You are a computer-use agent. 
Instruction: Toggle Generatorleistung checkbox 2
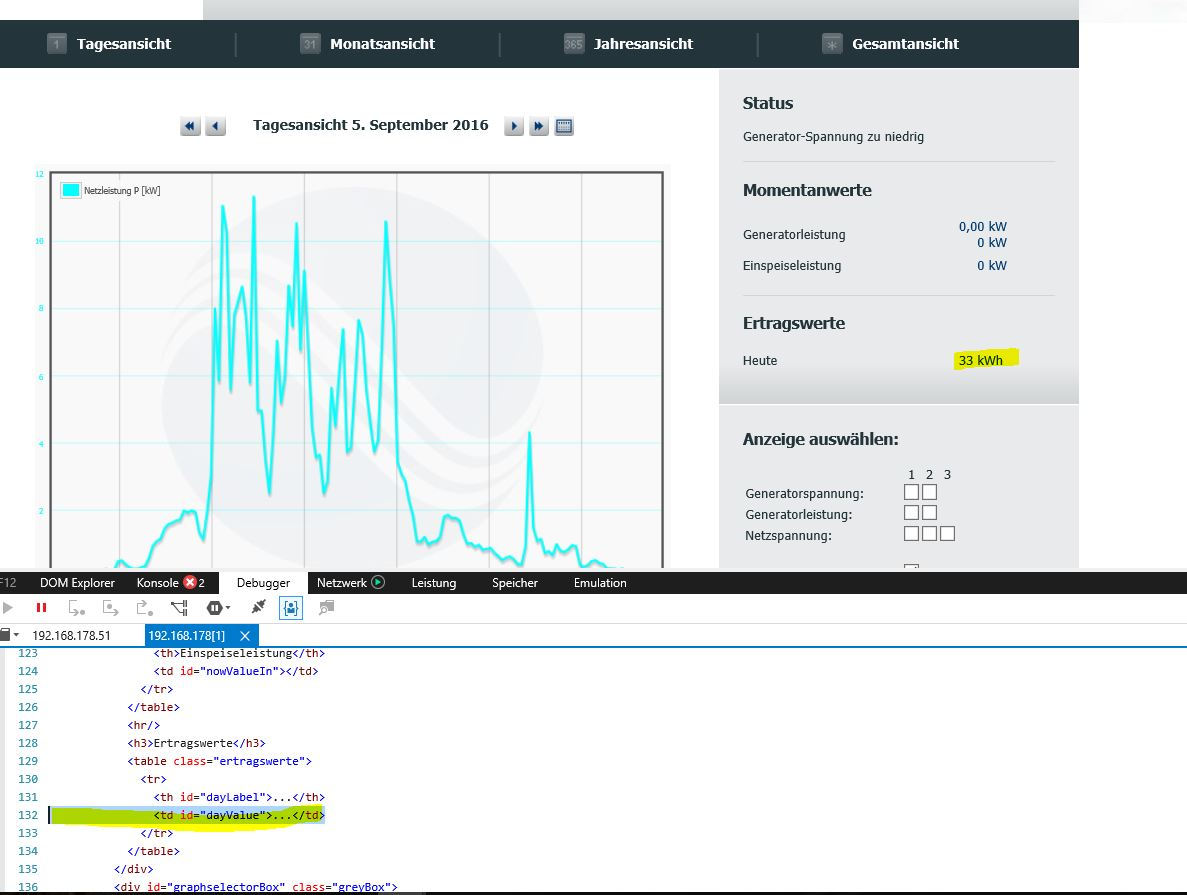click(930, 513)
